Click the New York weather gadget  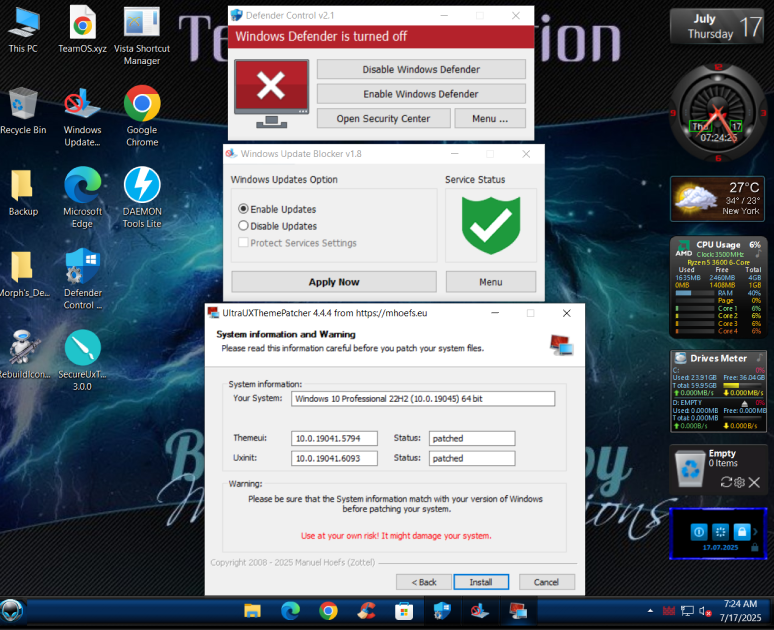coord(717,198)
